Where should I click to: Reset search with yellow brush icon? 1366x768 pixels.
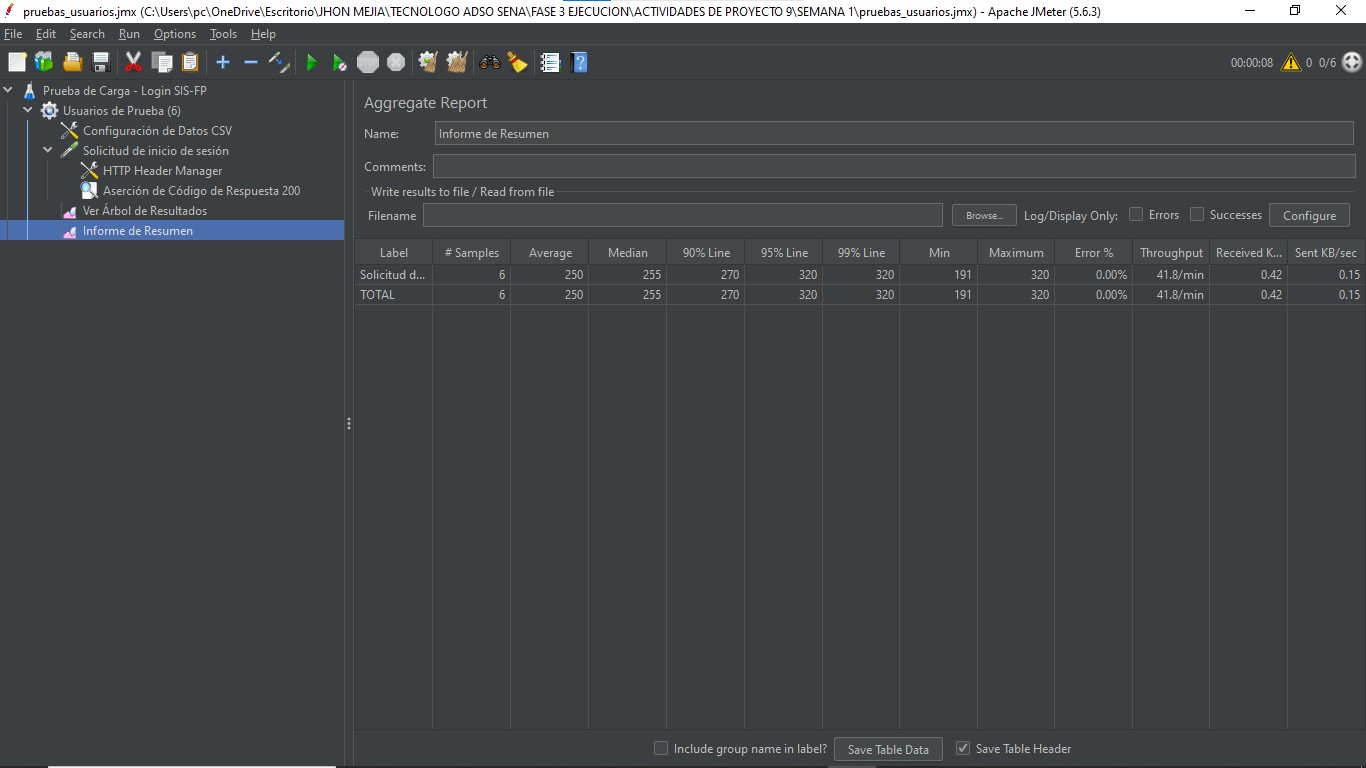[x=517, y=62]
